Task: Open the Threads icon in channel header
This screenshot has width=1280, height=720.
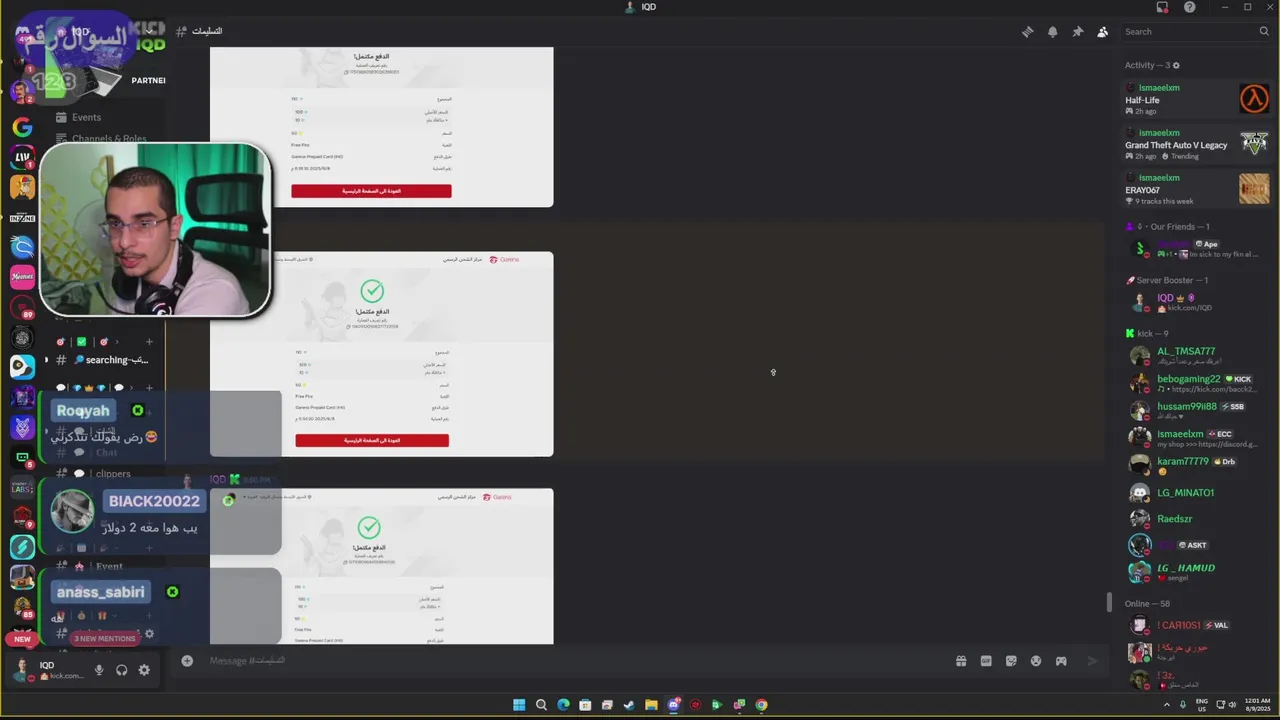Action: click(1027, 32)
